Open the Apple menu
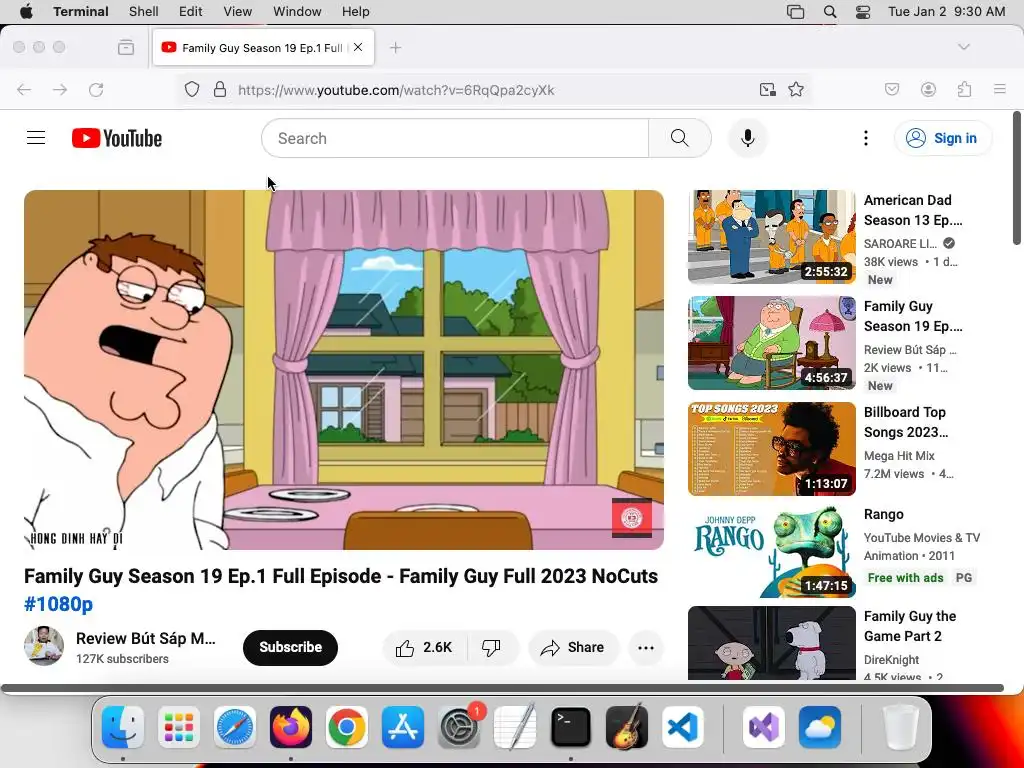The height and width of the screenshot is (768, 1024). [26, 12]
